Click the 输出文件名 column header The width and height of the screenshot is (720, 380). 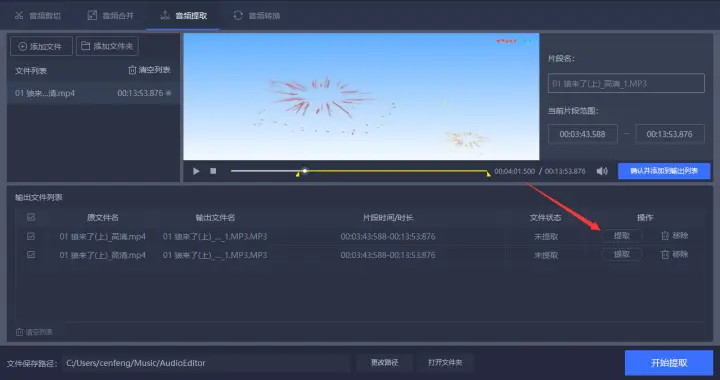[215, 218]
